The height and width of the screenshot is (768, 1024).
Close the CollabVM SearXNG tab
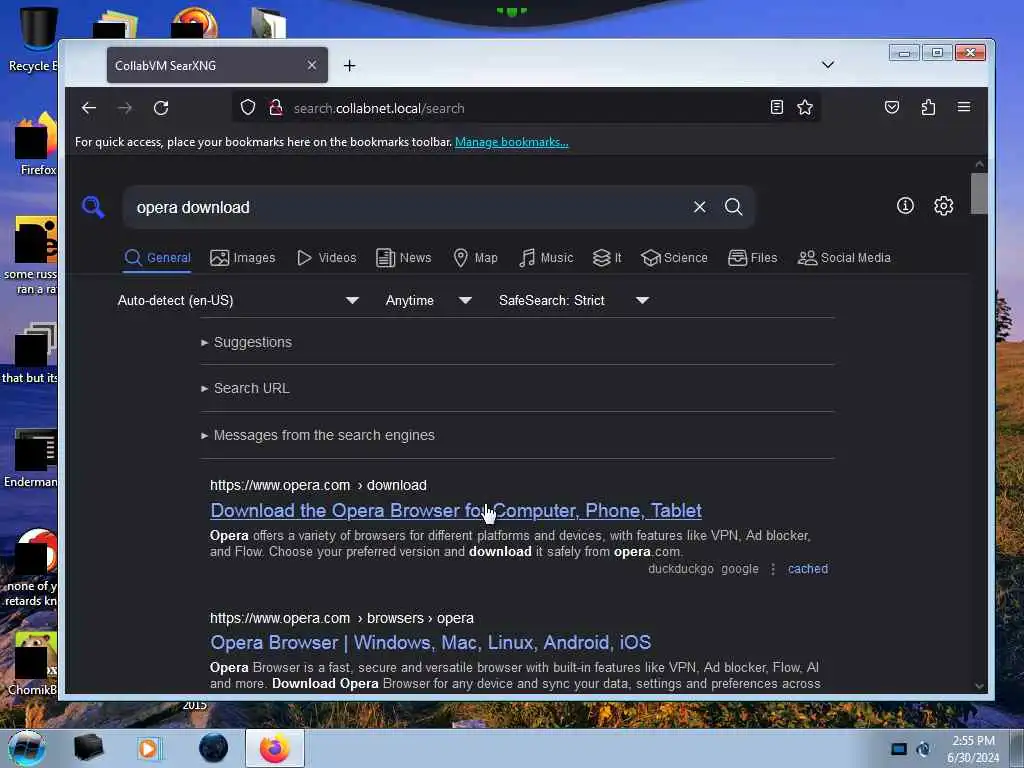tap(312, 65)
